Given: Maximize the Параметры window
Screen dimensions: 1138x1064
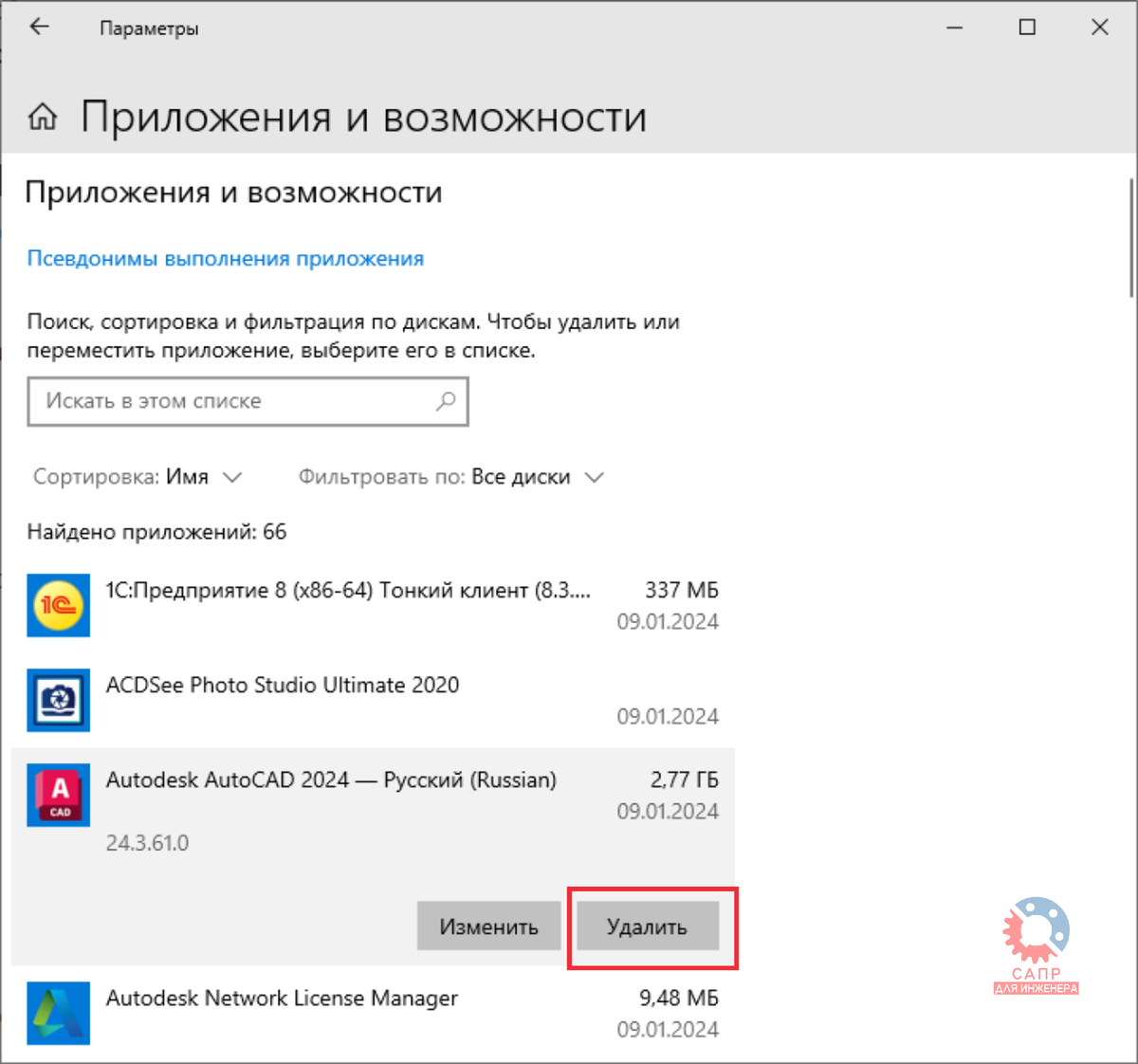Looking at the screenshot, I should [1027, 28].
